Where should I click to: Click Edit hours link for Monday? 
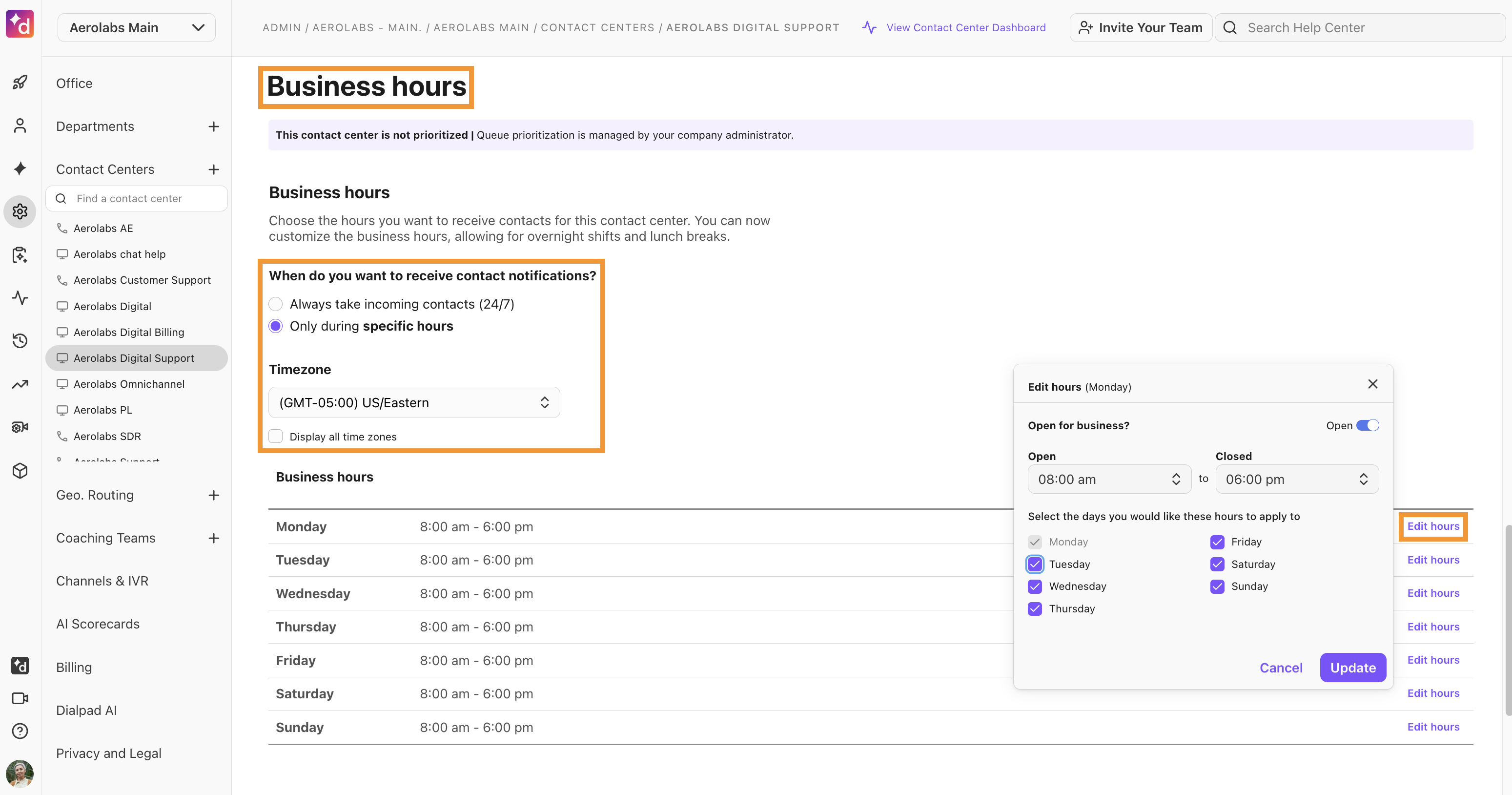pos(1433,526)
